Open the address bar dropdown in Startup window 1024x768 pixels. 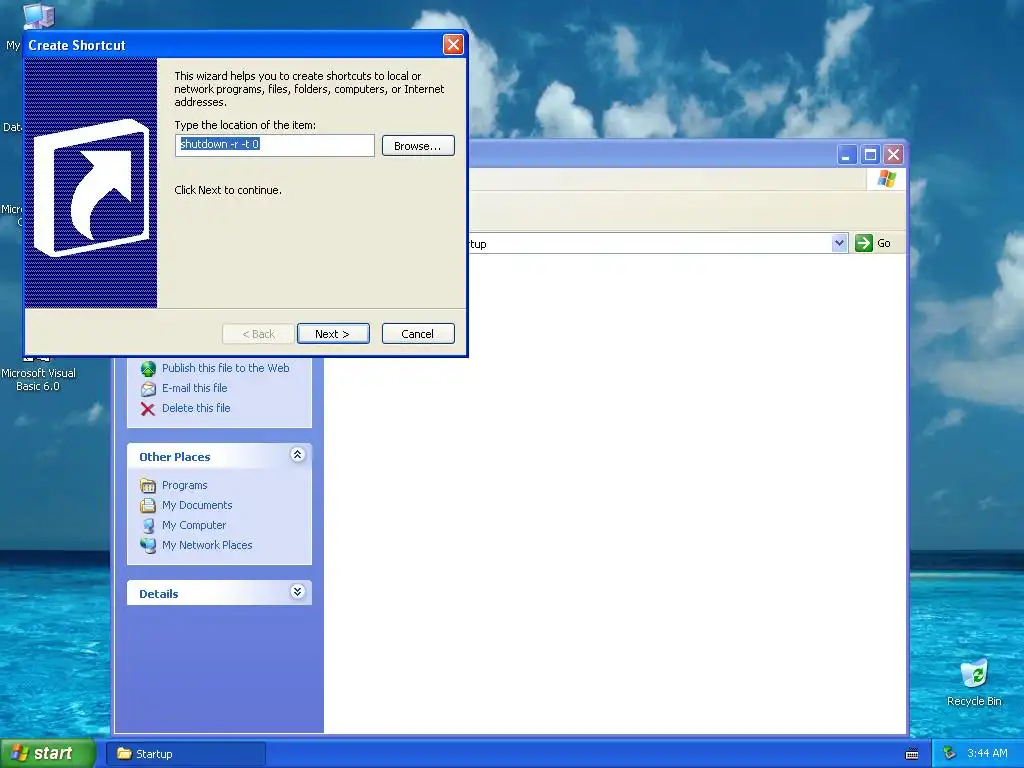839,244
